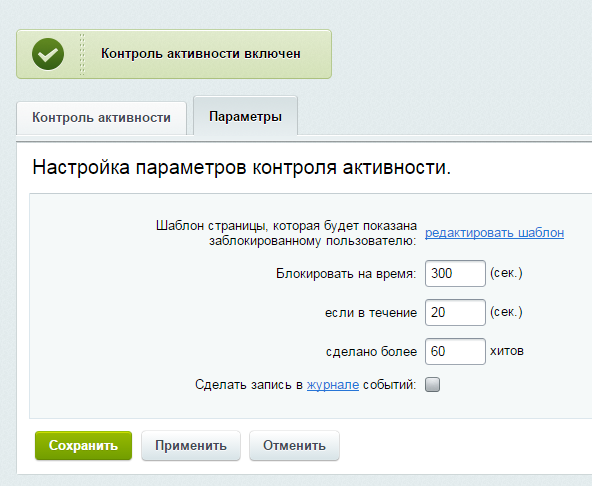Click the хитов unit label
The image size is (592, 486).
click(x=507, y=351)
